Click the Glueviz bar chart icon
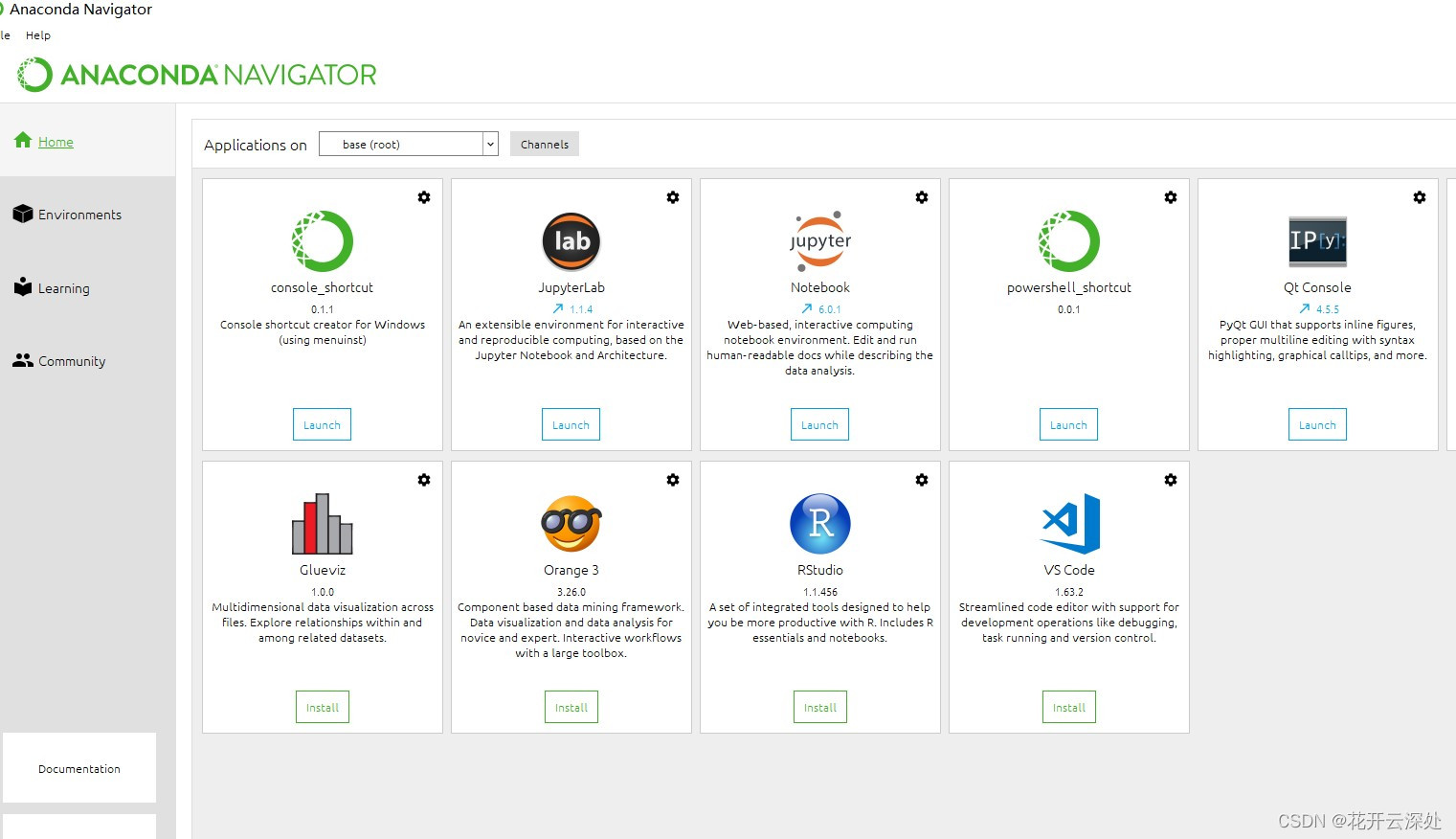Image resolution: width=1456 pixels, height=839 pixels. [323, 524]
